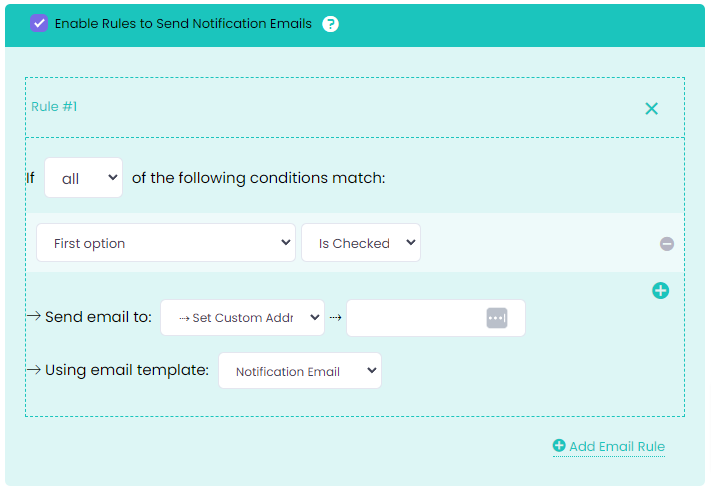711x491 pixels.
Task: Click the Rule #1 header label
Action: pyautogui.click(x=54, y=107)
